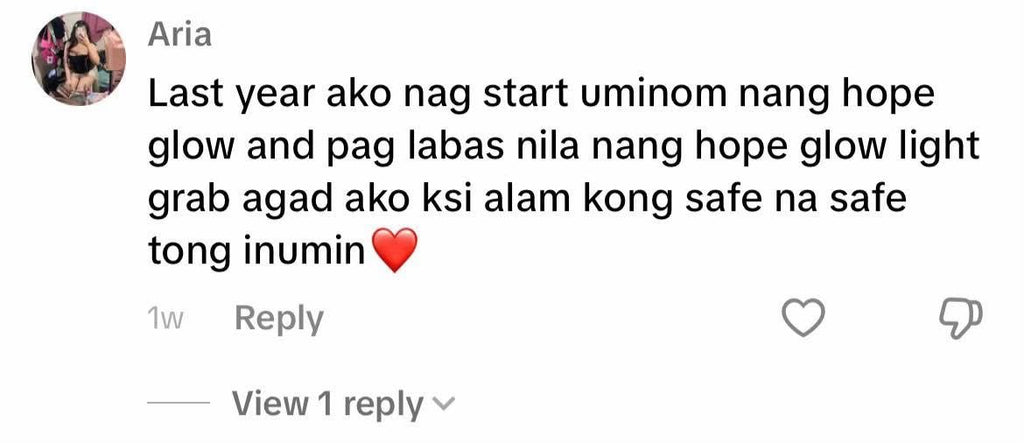Image resolution: width=1024 pixels, height=443 pixels.
Task: Click the line starting with grab agad ako
Action: 528,201
